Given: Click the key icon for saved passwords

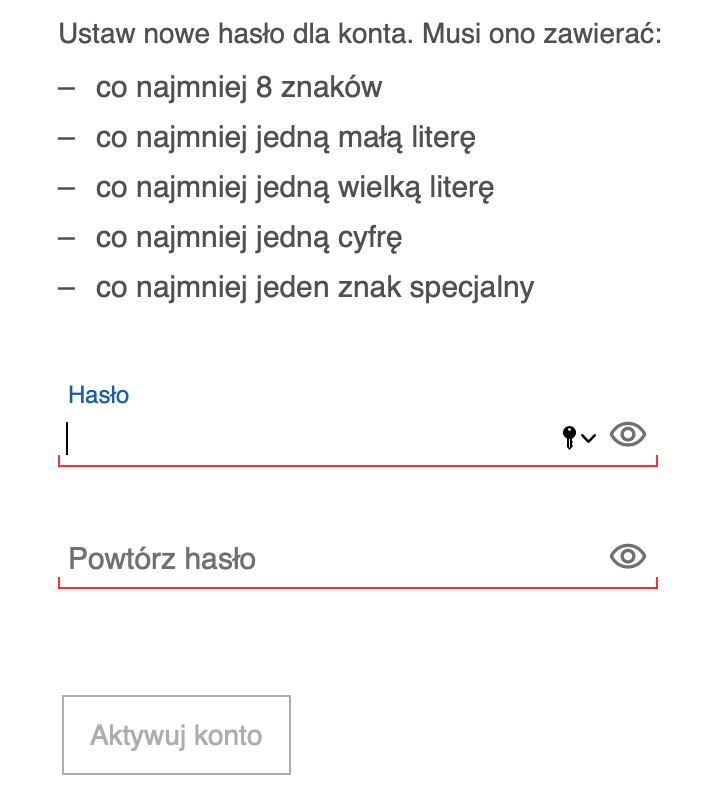Looking at the screenshot, I should coord(569,437).
